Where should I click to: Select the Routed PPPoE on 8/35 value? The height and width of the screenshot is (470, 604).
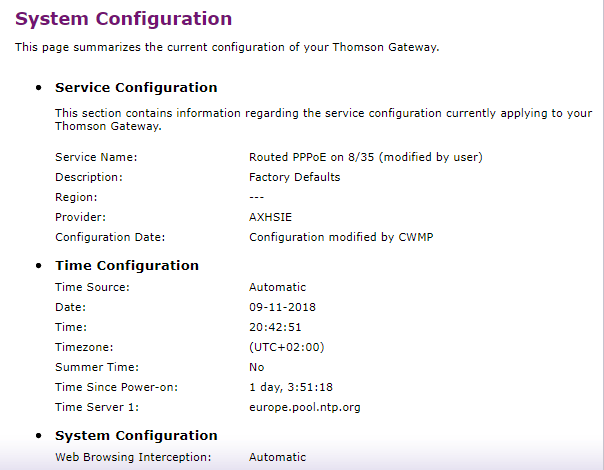point(366,157)
